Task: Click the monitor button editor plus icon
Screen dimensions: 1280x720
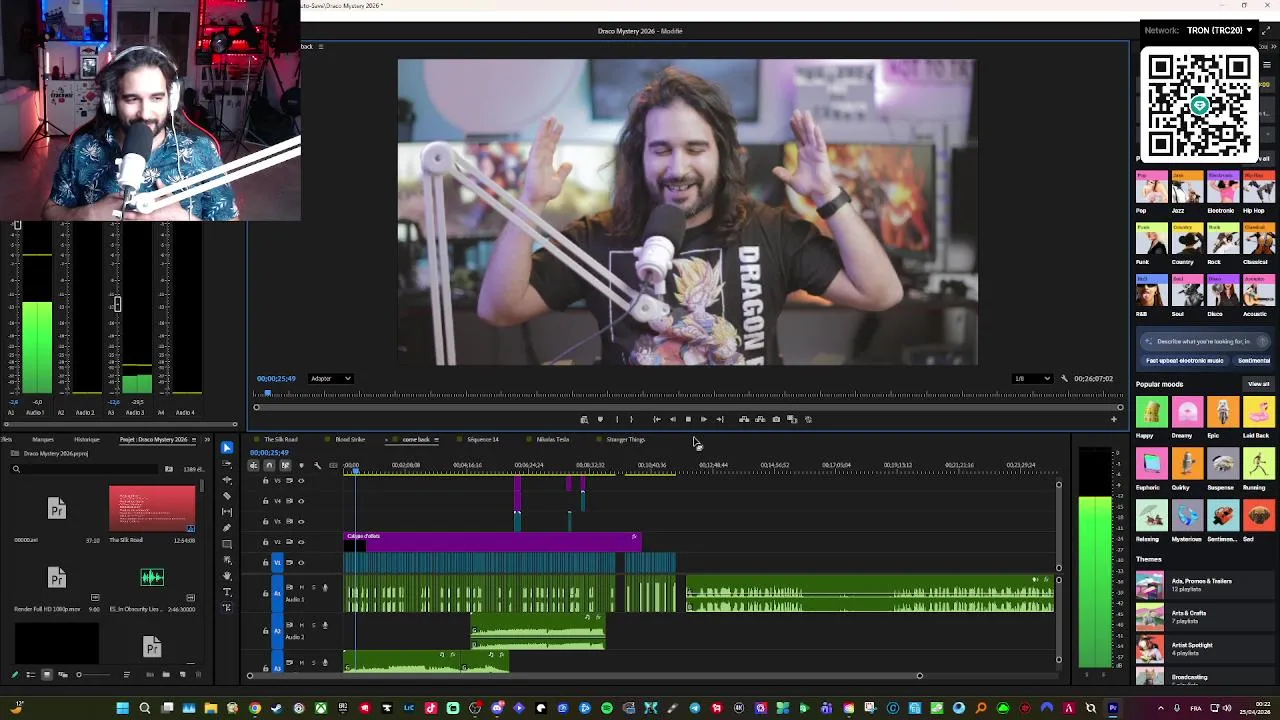Action: 1114,419
